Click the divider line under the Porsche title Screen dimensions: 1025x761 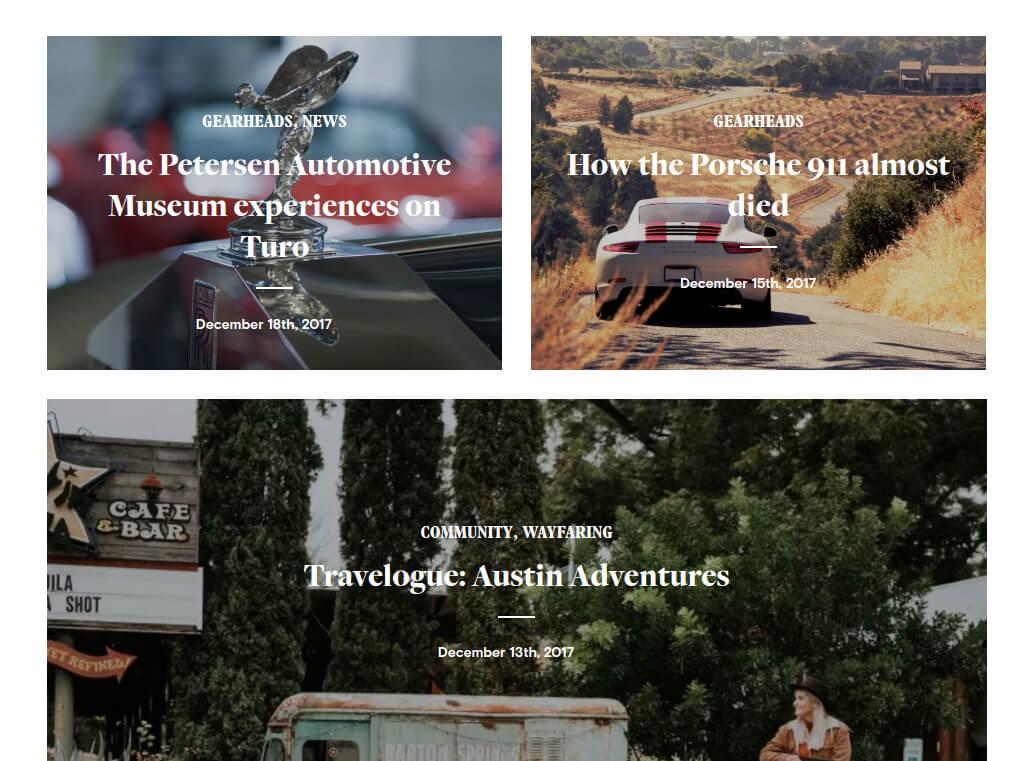(758, 246)
